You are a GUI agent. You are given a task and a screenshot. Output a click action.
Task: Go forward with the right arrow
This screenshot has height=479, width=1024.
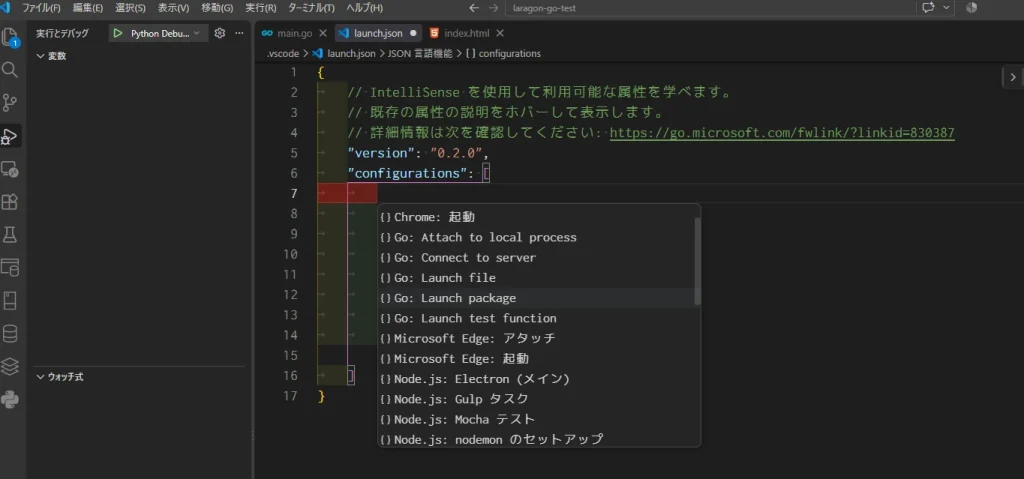(x=493, y=8)
